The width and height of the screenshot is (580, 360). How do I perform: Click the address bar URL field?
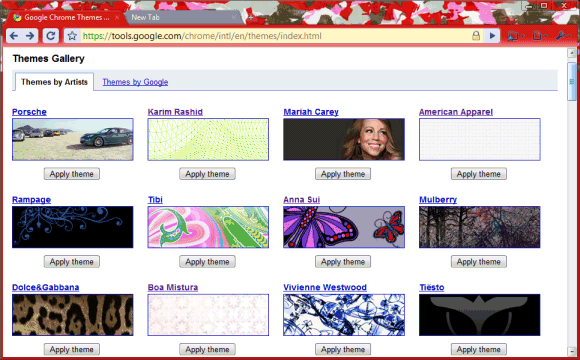pyautogui.click(x=274, y=36)
